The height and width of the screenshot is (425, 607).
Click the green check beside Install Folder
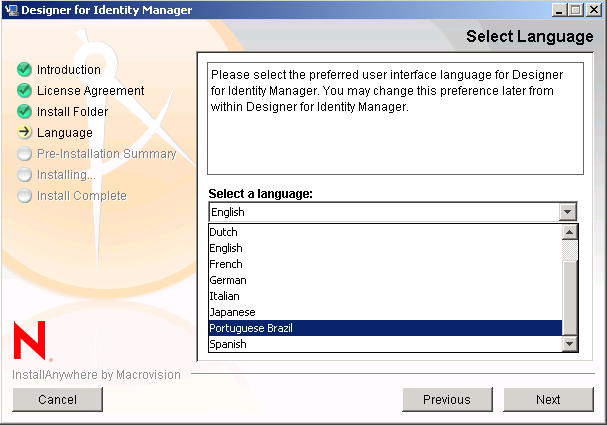tap(24, 111)
